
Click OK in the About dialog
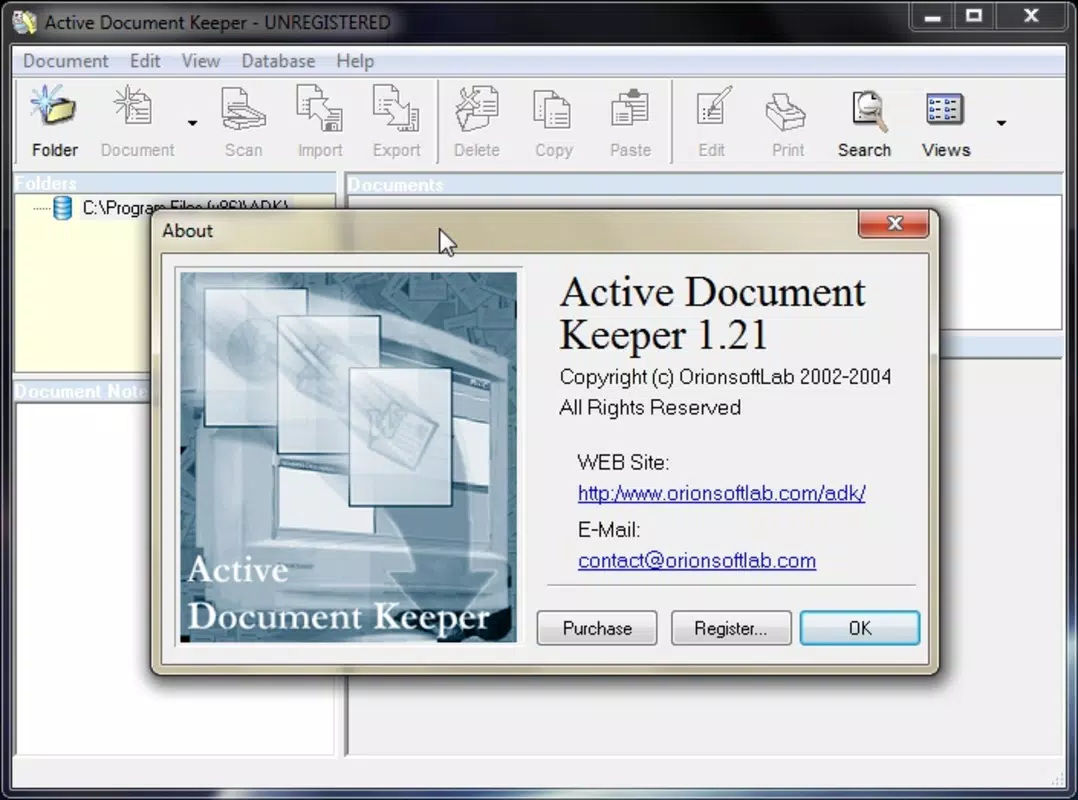[859, 628]
